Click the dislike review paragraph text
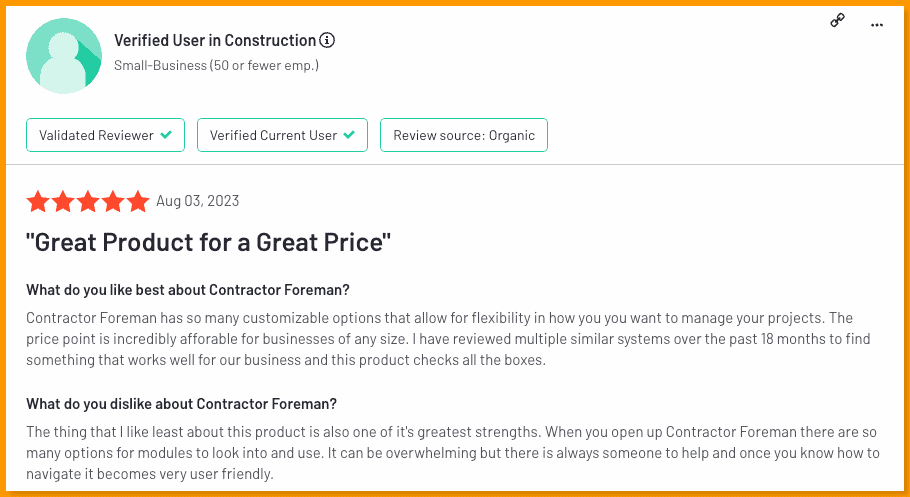This screenshot has height=497, width=910. [x=453, y=453]
